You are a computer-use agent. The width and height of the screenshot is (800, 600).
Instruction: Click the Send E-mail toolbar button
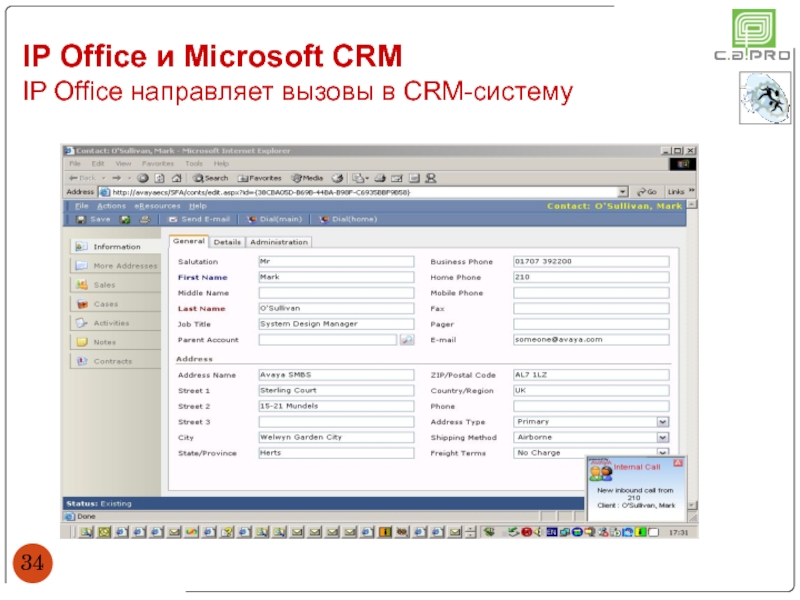pyautogui.click(x=199, y=219)
